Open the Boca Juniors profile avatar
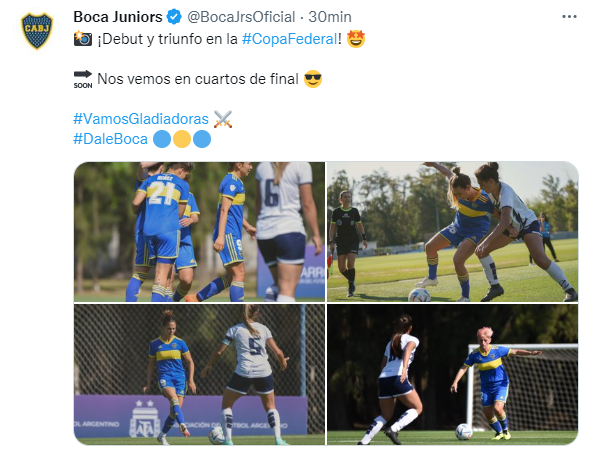Screen dimensions: 590x456 pyautogui.click(x=37, y=31)
